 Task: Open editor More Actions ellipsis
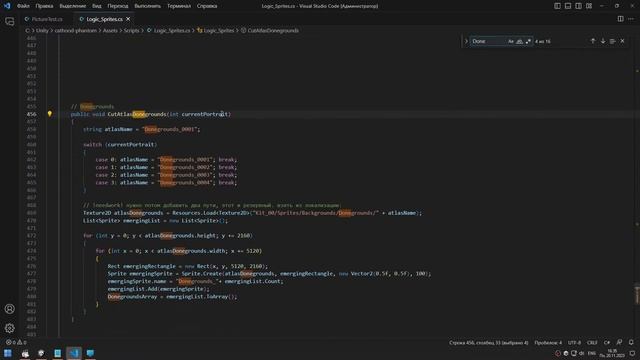click(631, 19)
